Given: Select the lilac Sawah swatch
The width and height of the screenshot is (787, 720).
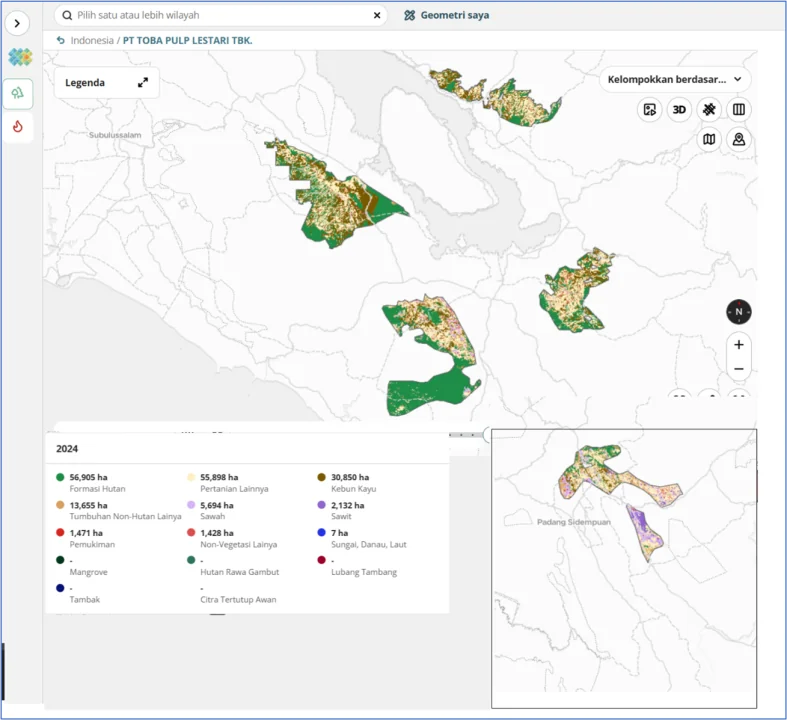Looking at the screenshot, I should [x=191, y=505].
